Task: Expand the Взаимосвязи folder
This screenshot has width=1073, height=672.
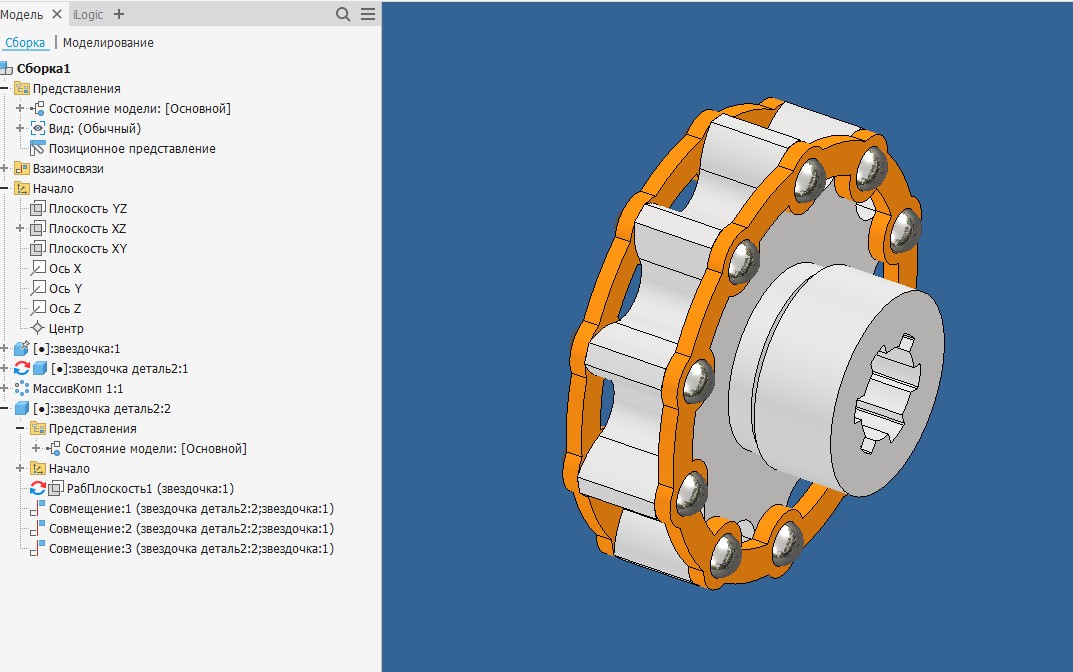Action: click(5, 169)
